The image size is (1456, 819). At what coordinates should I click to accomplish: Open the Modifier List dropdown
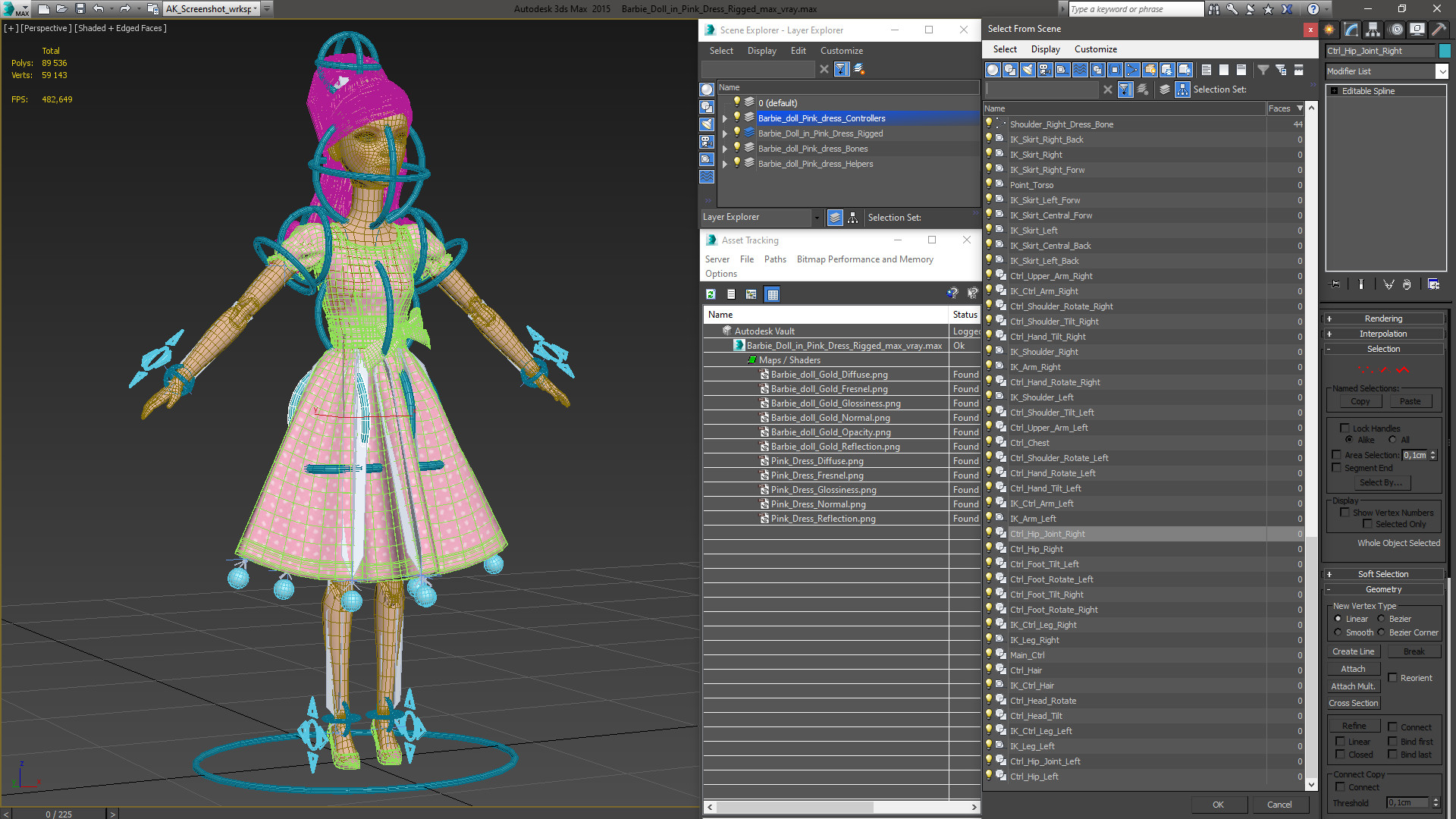pyautogui.click(x=1442, y=71)
